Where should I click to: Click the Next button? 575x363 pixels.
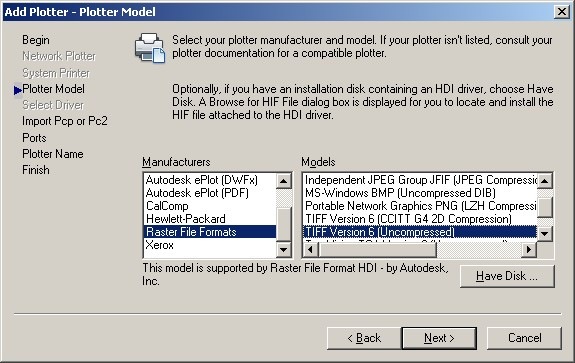pyautogui.click(x=439, y=338)
